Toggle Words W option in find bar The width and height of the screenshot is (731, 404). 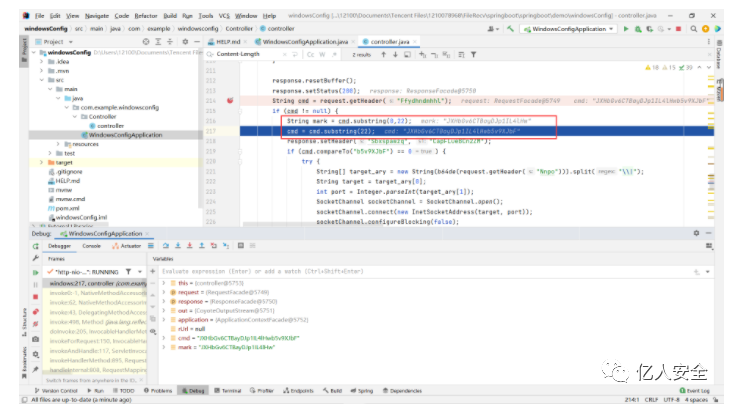[x=322, y=55]
